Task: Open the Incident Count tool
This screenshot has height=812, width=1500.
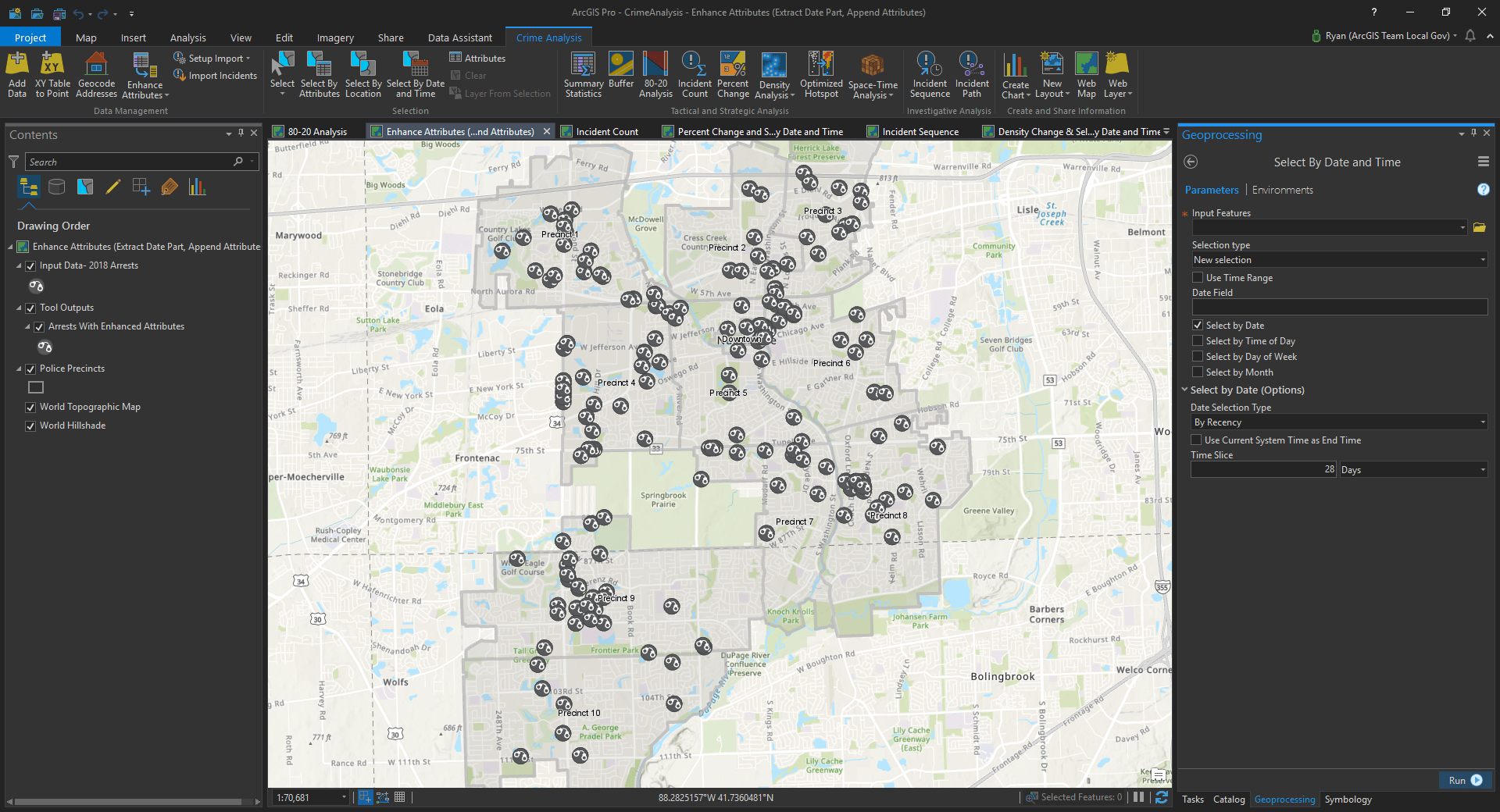Action: [695, 75]
